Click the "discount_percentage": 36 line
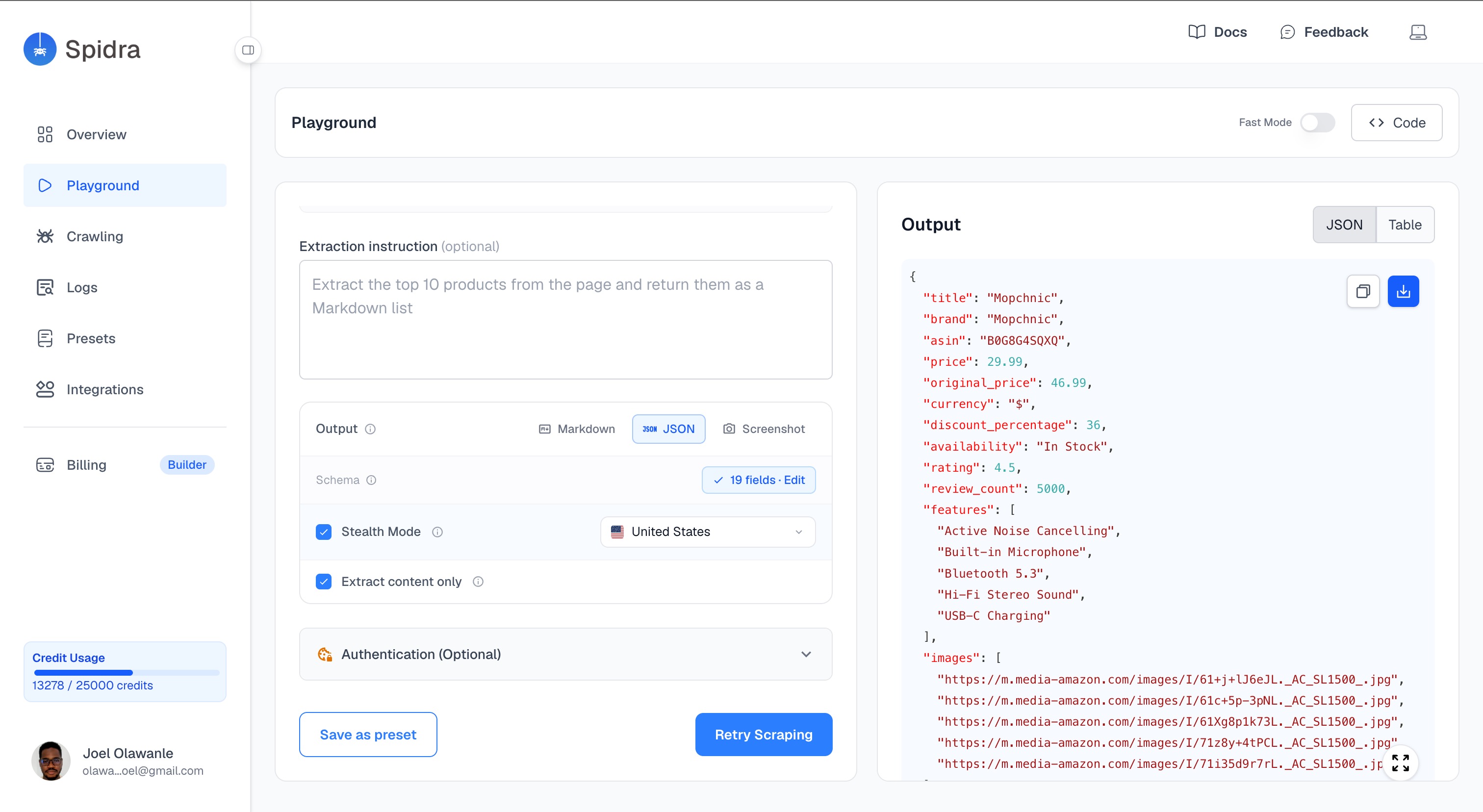The height and width of the screenshot is (812, 1483). click(1014, 425)
